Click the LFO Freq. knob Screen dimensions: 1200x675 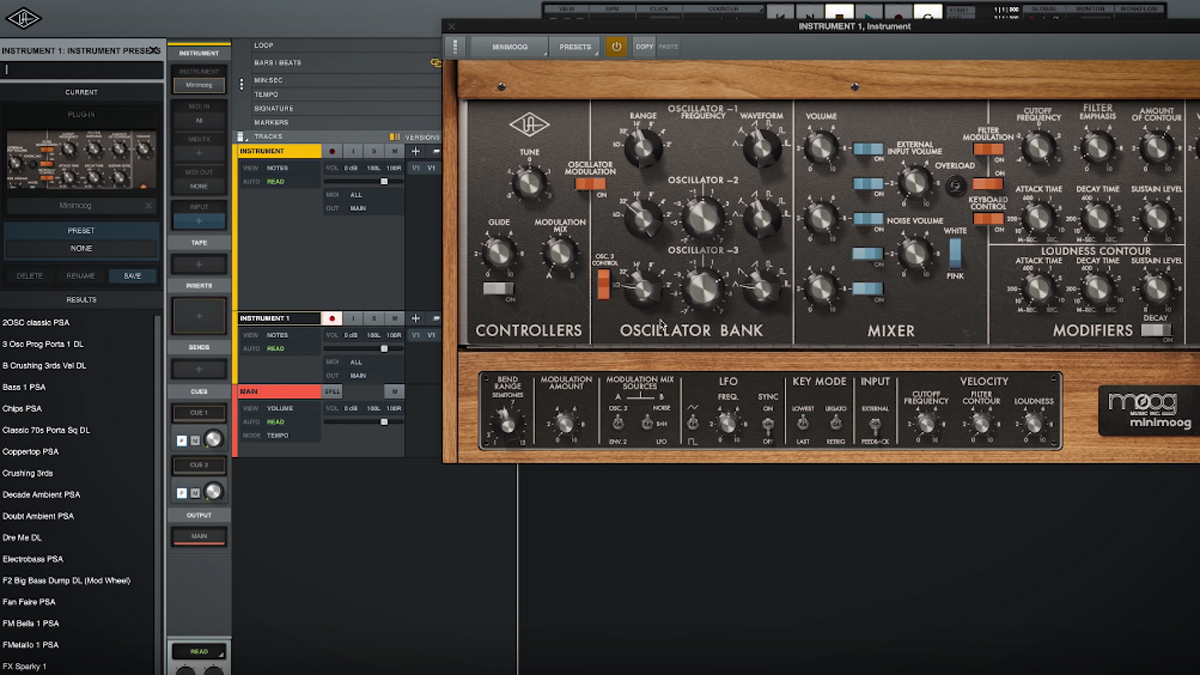tap(727, 423)
